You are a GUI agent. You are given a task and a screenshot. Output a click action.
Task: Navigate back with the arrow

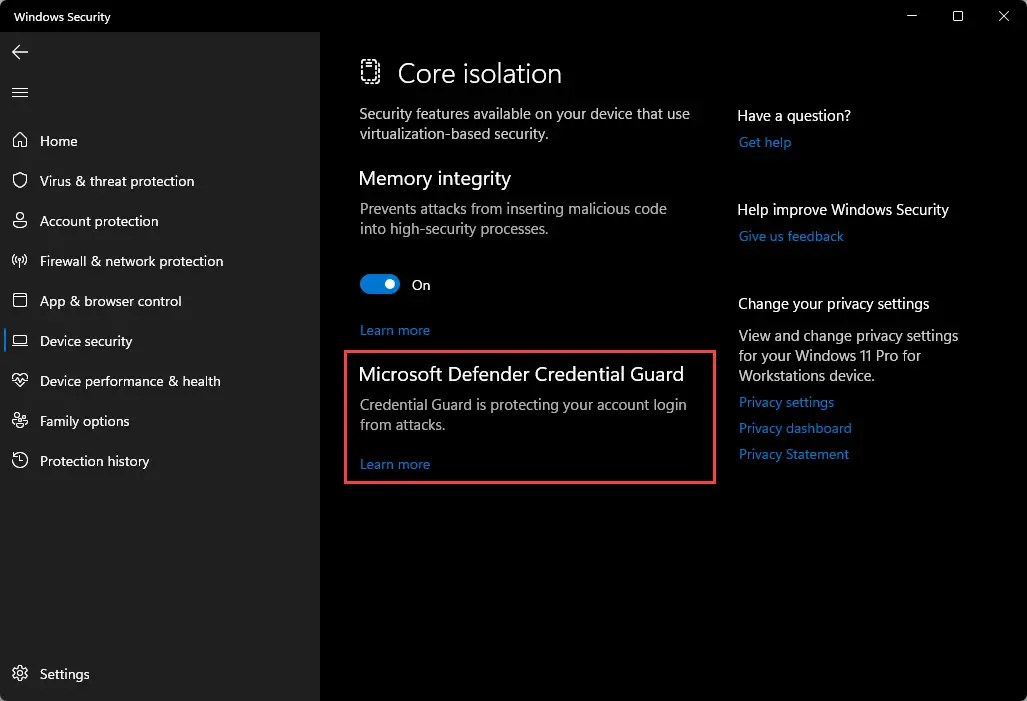click(x=19, y=52)
